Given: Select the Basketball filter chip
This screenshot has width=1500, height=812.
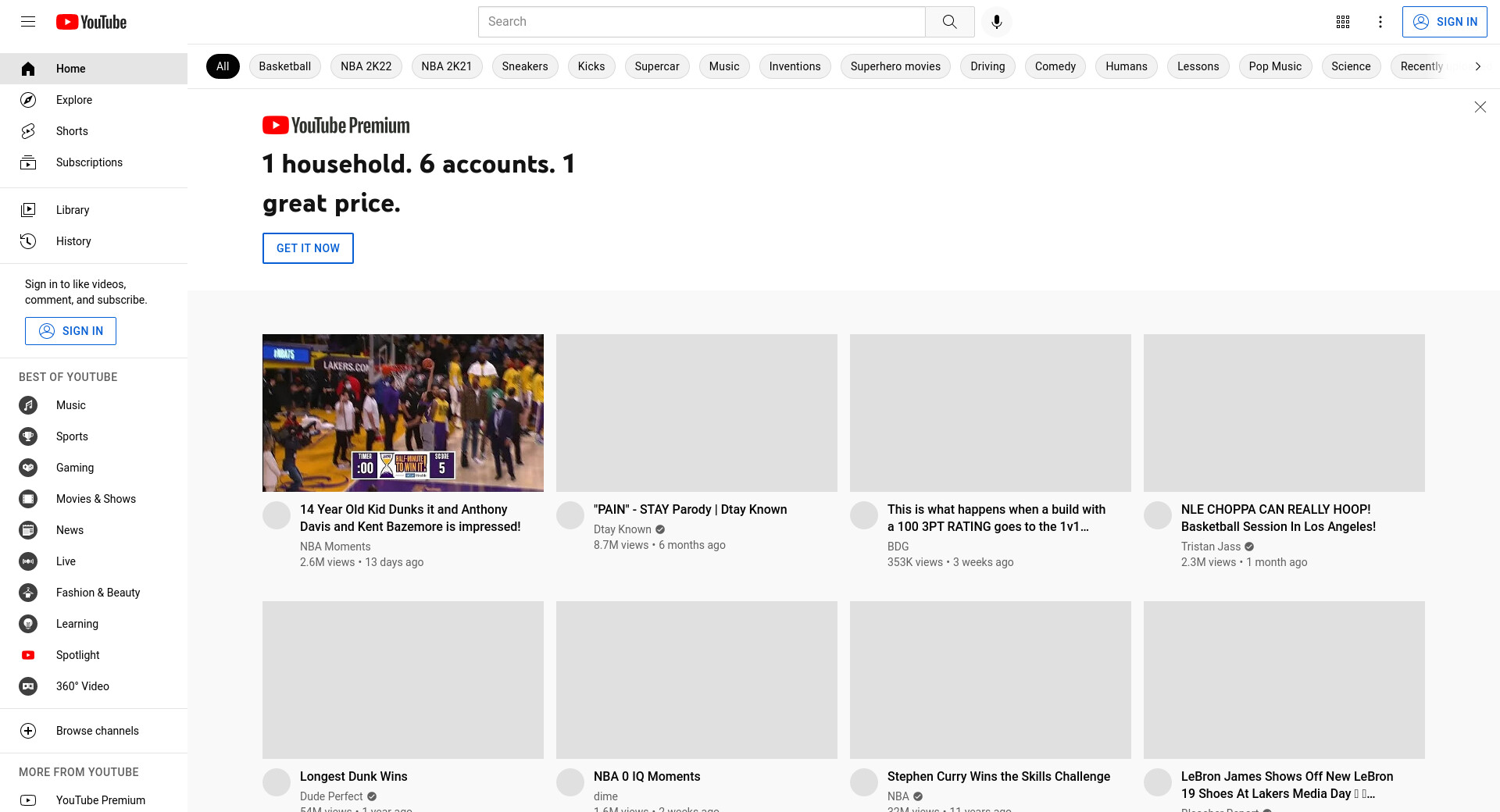Looking at the screenshot, I should click(x=285, y=66).
